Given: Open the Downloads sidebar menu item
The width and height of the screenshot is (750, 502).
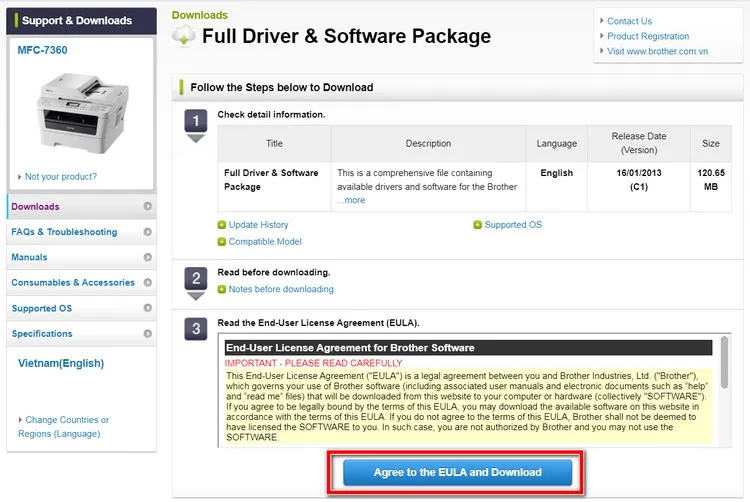Looking at the screenshot, I should coord(36,207).
